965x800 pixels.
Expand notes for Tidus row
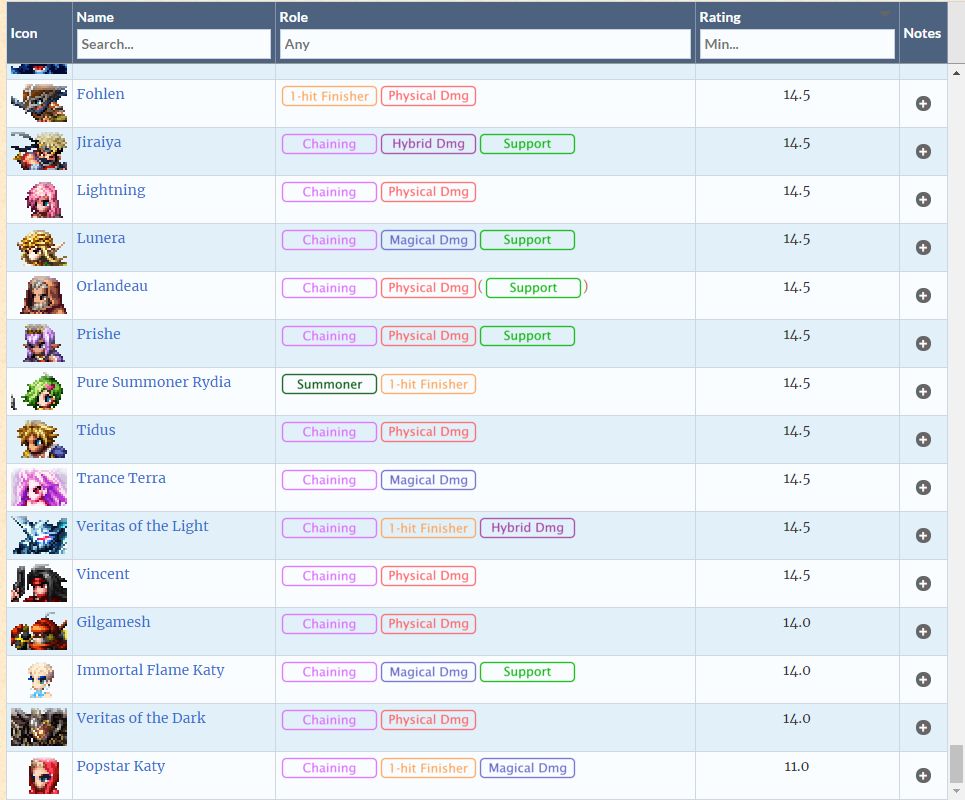click(x=923, y=439)
